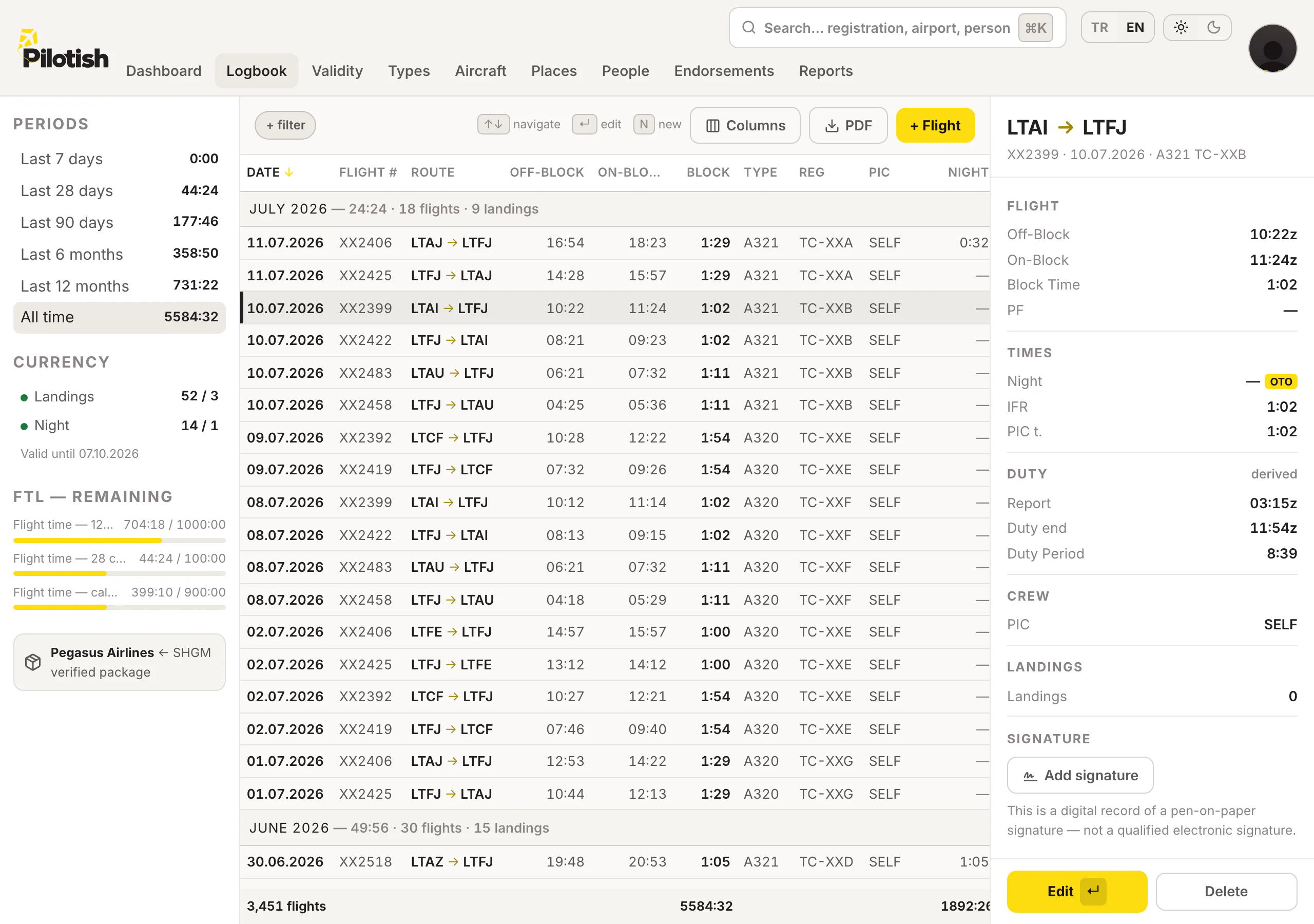This screenshot has height=924, width=1314.
Task: Delete the selected flight
Action: pos(1226,891)
